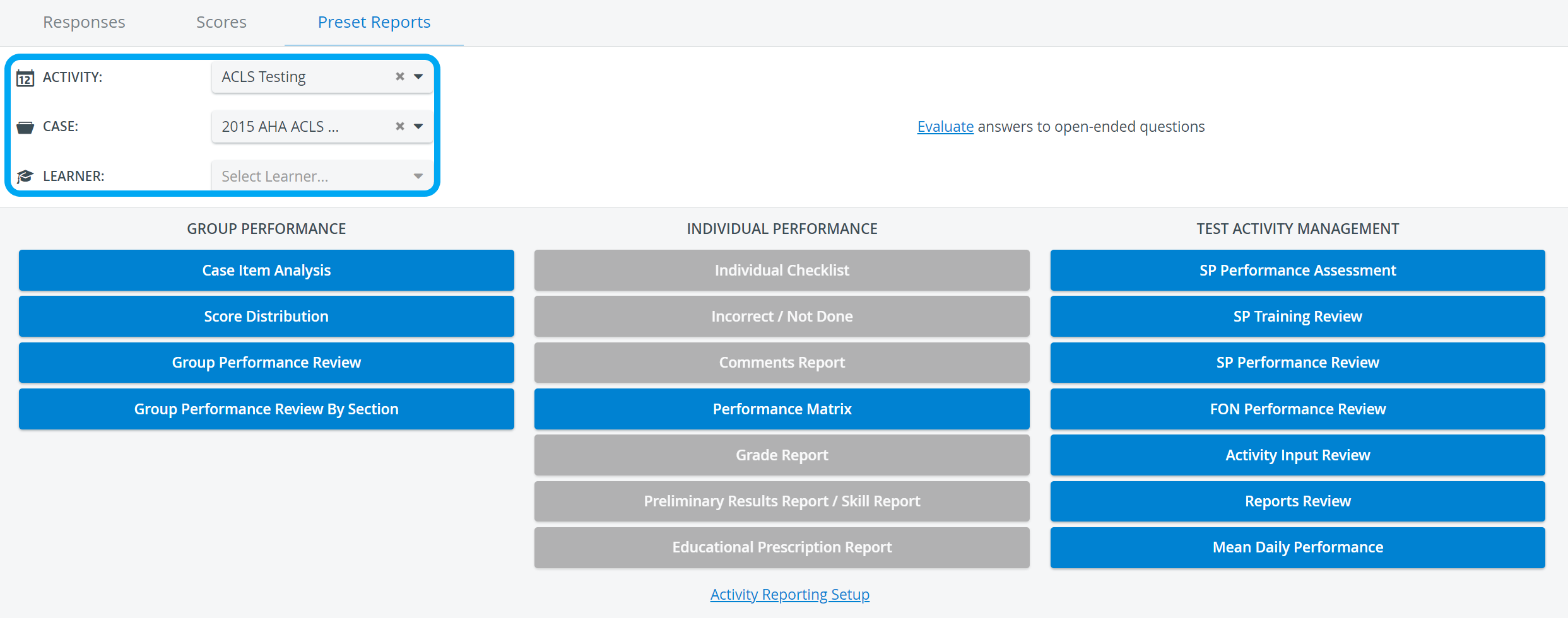Image resolution: width=1568 pixels, height=618 pixels.
Task: Switch to the Scores tab
Action: click(x=221, y=22)
